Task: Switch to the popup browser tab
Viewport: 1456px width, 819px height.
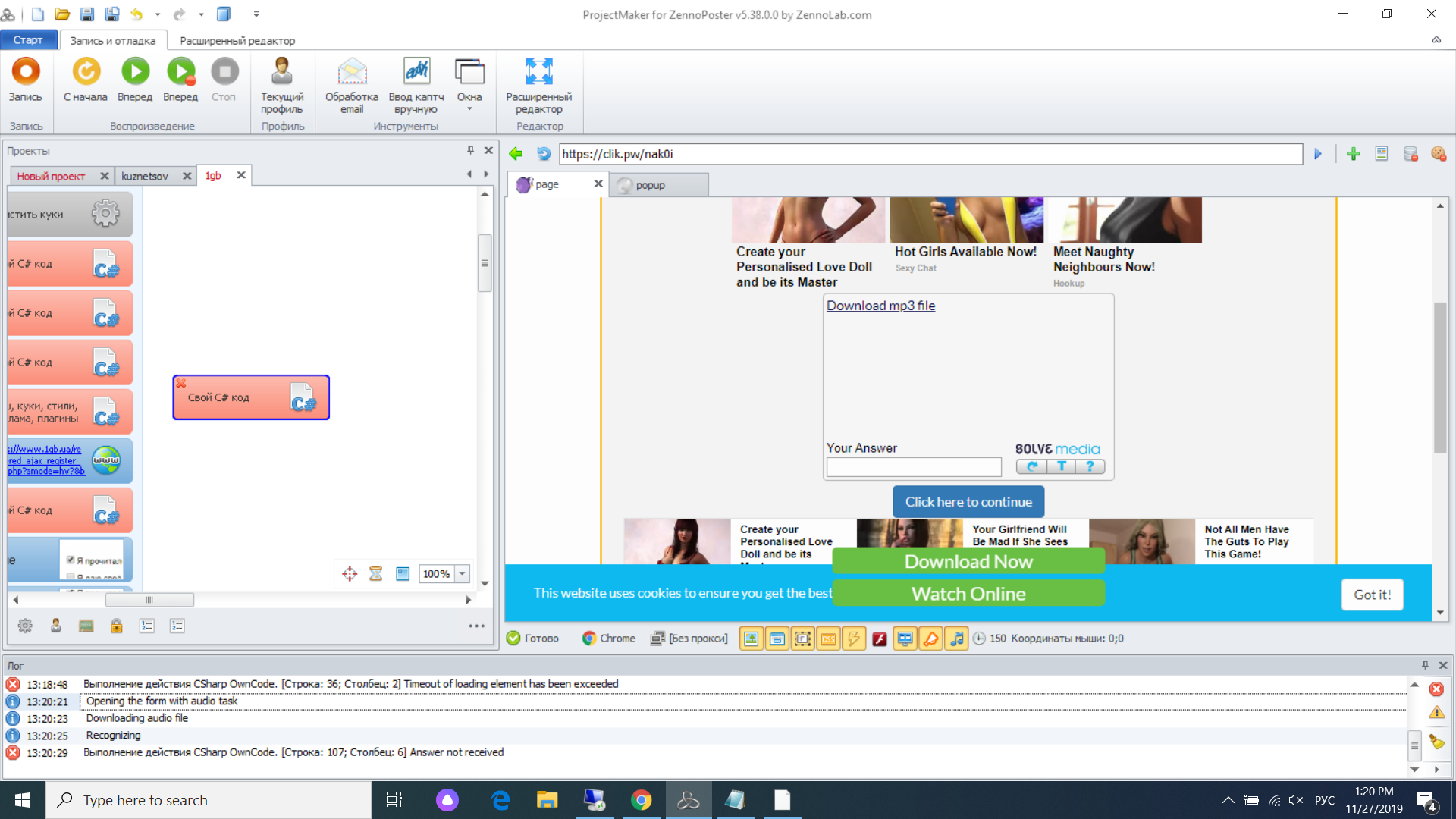Action: click(651, 184)
